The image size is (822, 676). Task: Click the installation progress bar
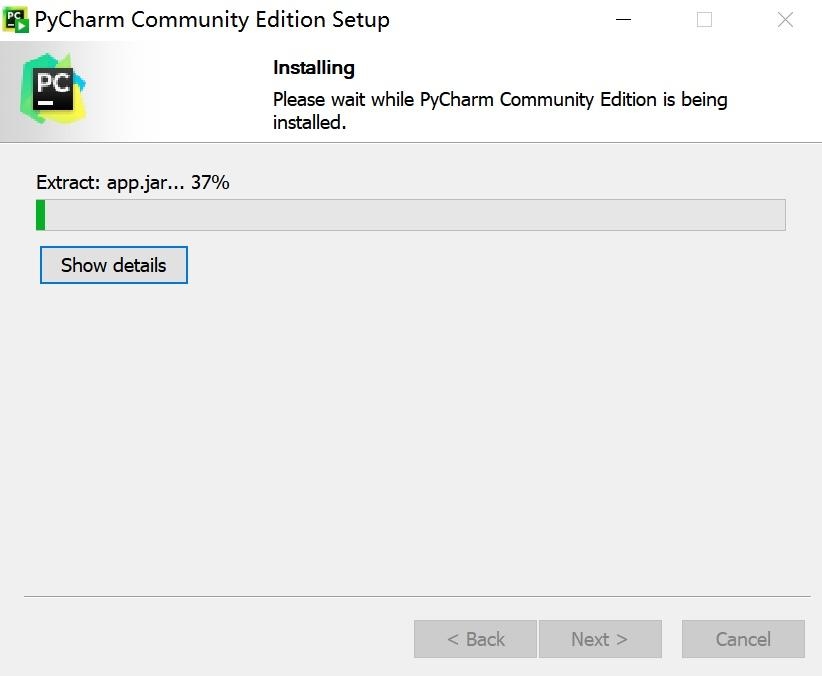tap(410, 213)
